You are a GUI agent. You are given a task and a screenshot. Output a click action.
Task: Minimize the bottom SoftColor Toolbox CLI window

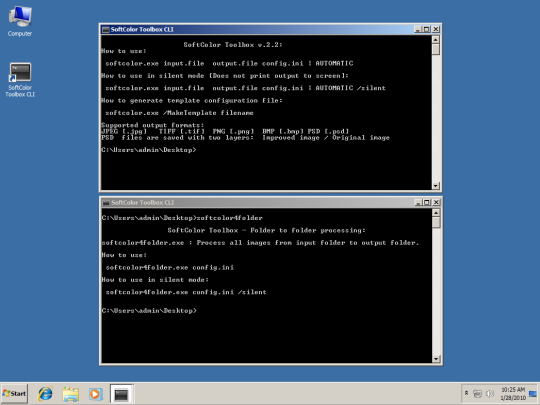click(x=418, y=202)
